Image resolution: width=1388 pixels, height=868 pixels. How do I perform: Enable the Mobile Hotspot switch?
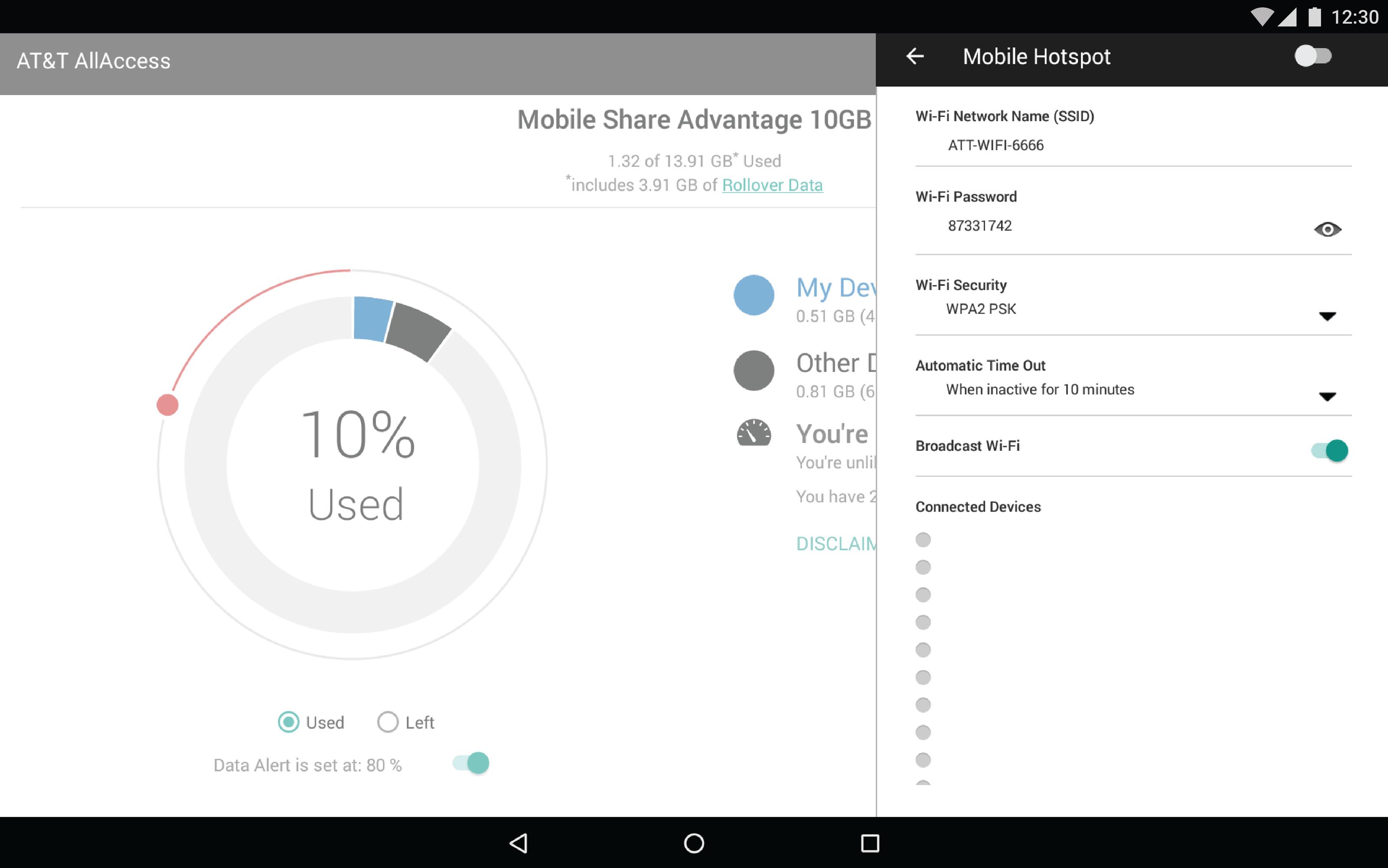pyautogui.click(x=1313, y=56)
